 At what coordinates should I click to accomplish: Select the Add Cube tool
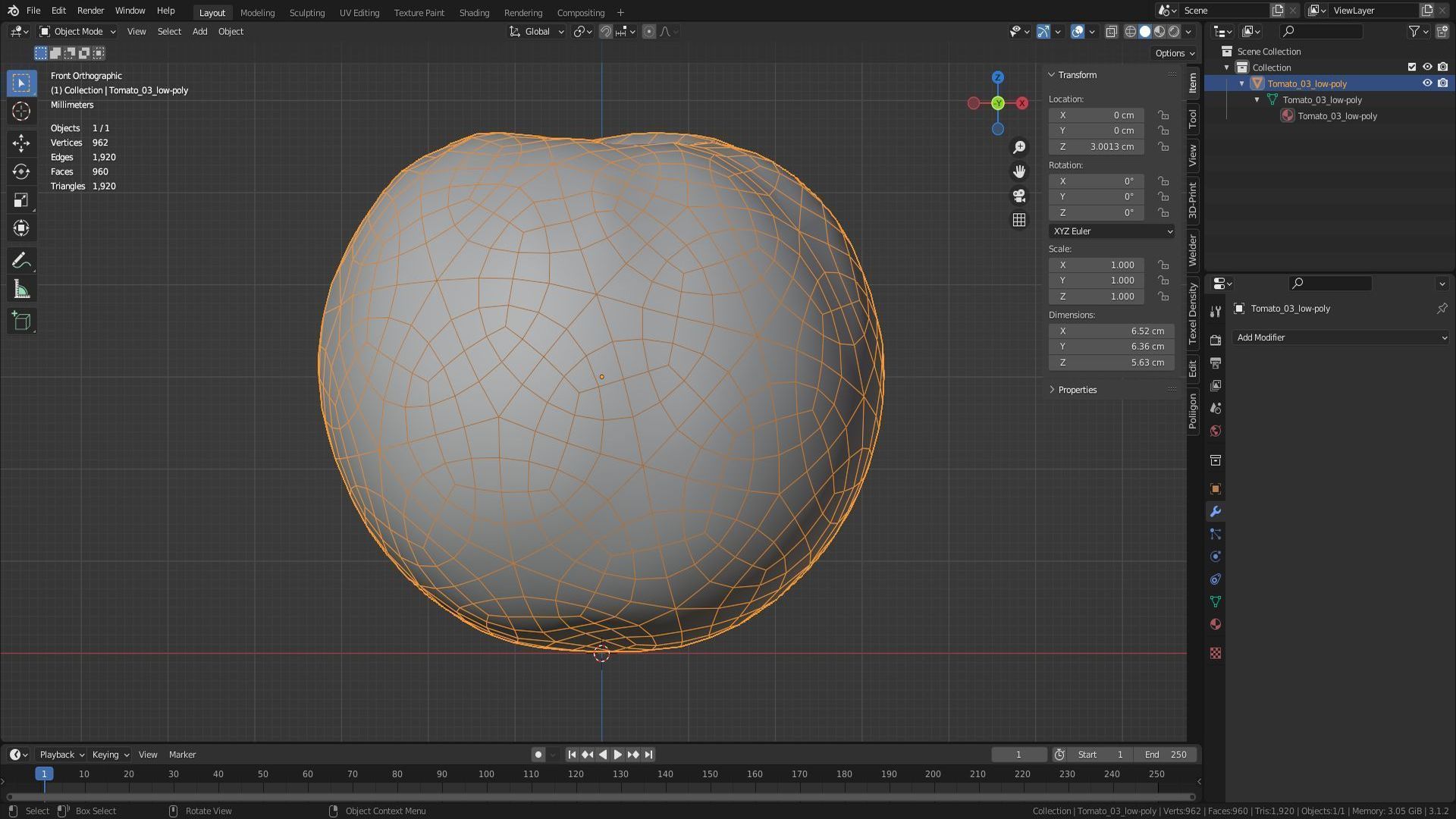click(x=21, y=321)
